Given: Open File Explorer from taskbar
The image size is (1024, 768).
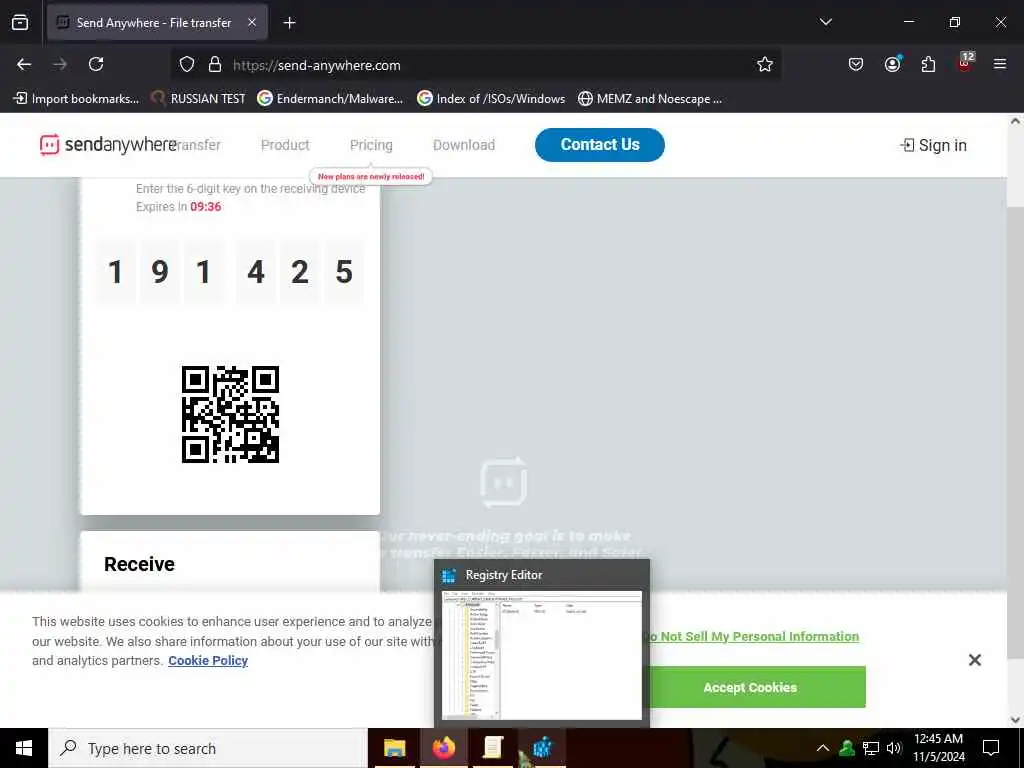Looking at the screenshot, I should [x=394, y=748].
